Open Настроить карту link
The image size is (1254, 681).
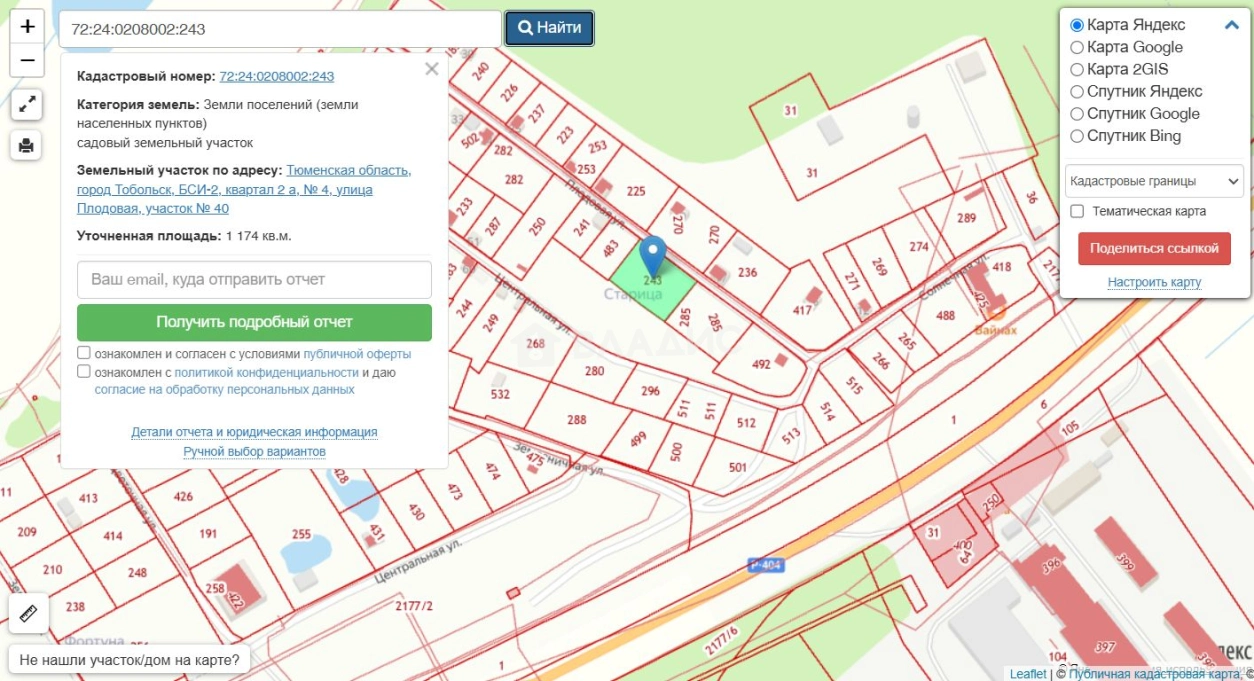(x=1154, y=283)
